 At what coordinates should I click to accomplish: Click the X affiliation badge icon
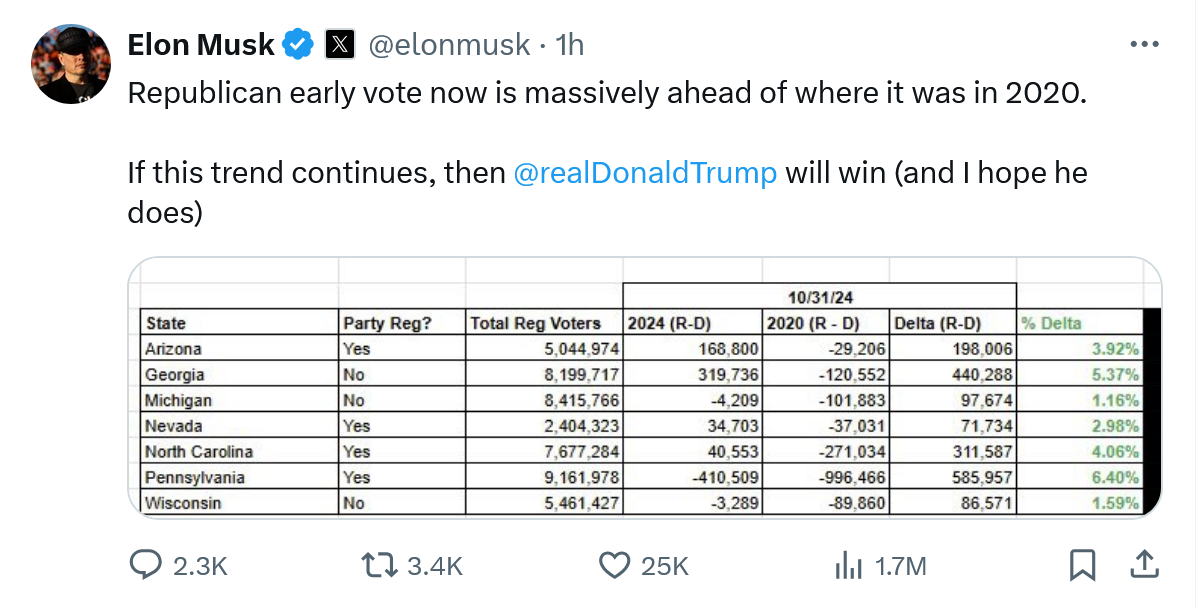[340, 45]
